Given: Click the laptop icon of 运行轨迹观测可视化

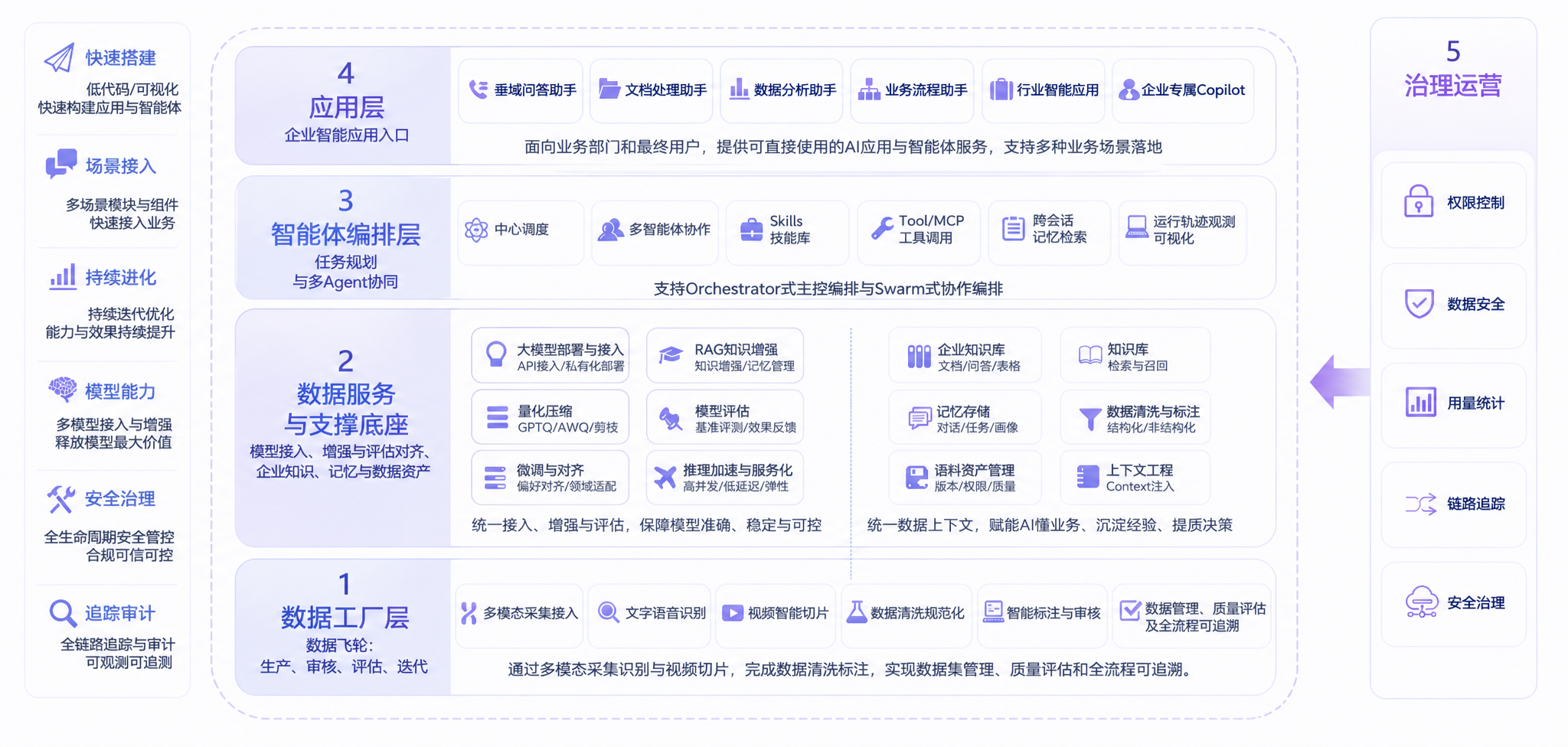Looking at the screenshot, I should 1136,227.
